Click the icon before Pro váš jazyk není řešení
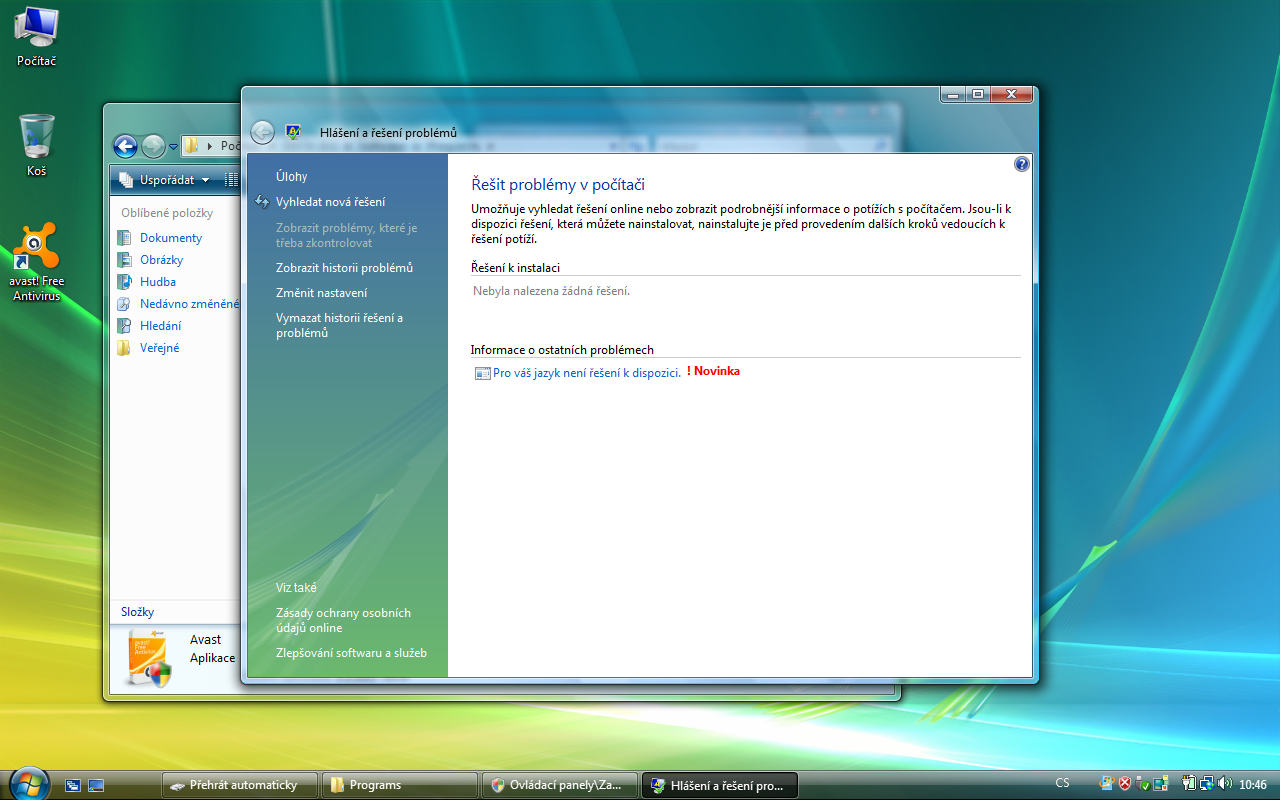 pyautogui.click(x=482, y=372)
